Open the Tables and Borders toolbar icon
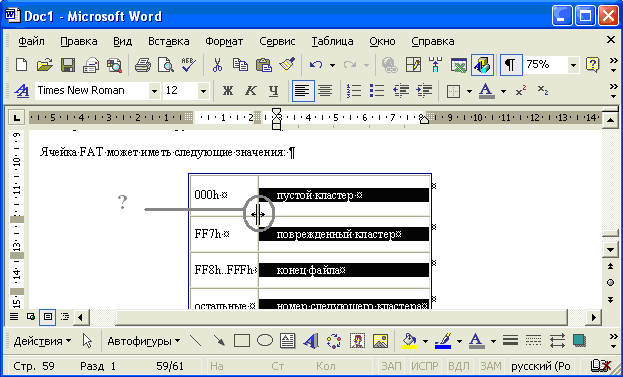The width and height of the screenshot is (623, 377). click(x=413, y=65)
